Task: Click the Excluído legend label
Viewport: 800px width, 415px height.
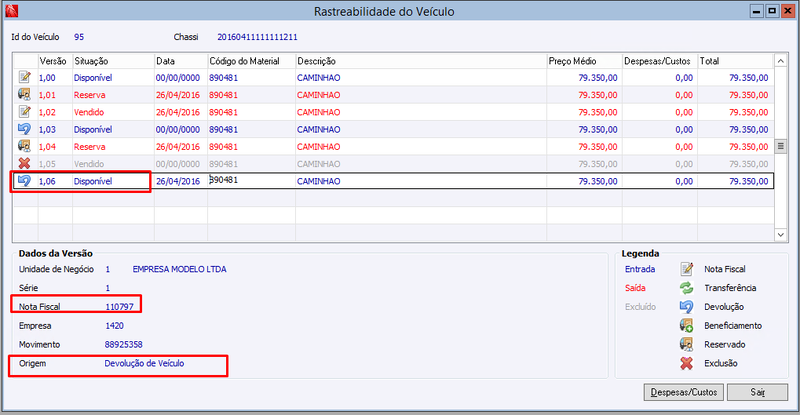Action: pos(640,307)
